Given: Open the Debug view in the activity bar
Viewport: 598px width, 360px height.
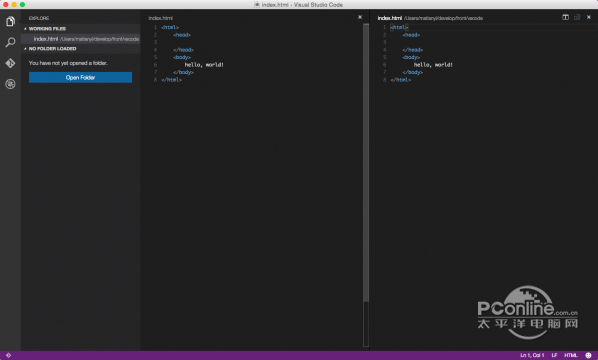Looking at the screenshot, I should pos(10,84).
